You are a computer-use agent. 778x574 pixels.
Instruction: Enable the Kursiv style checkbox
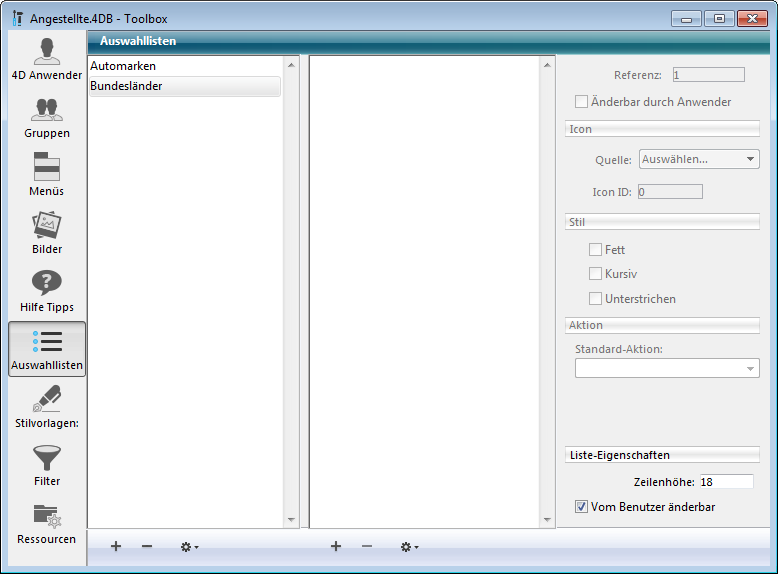click(x=596, y=274)
